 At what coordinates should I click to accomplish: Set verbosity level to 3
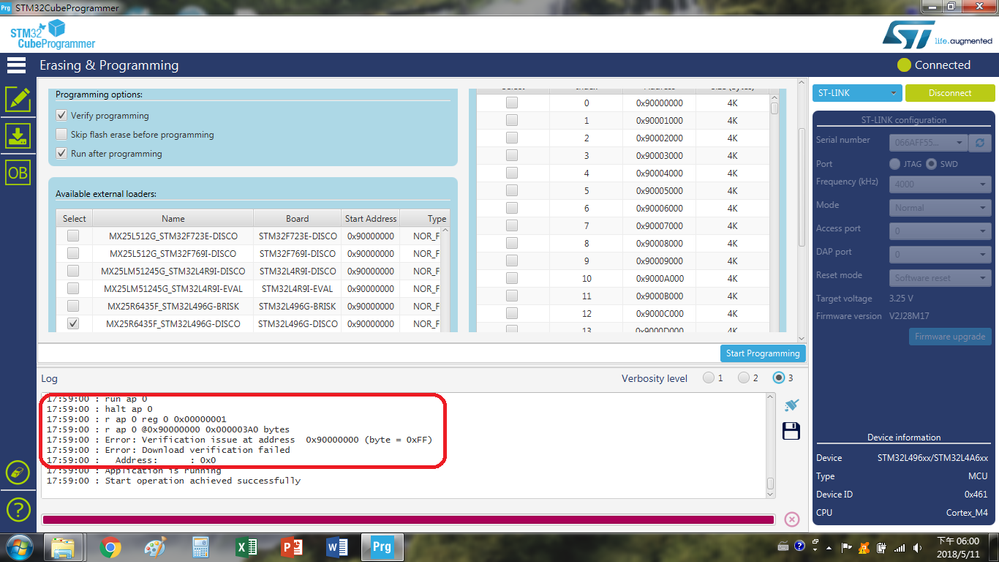pyautogui.click(x=779, y=378)
